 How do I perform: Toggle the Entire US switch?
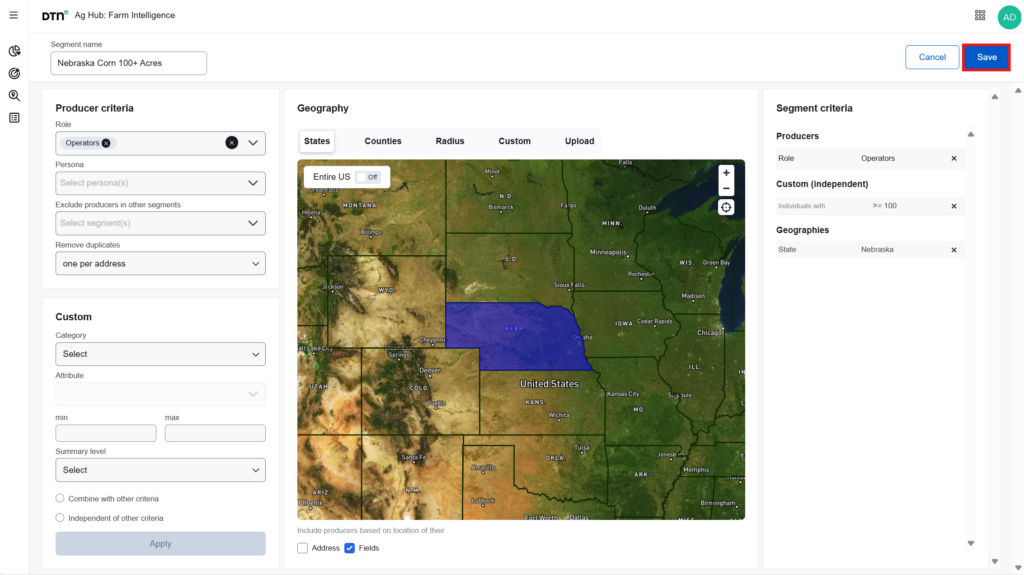point(367,177)
